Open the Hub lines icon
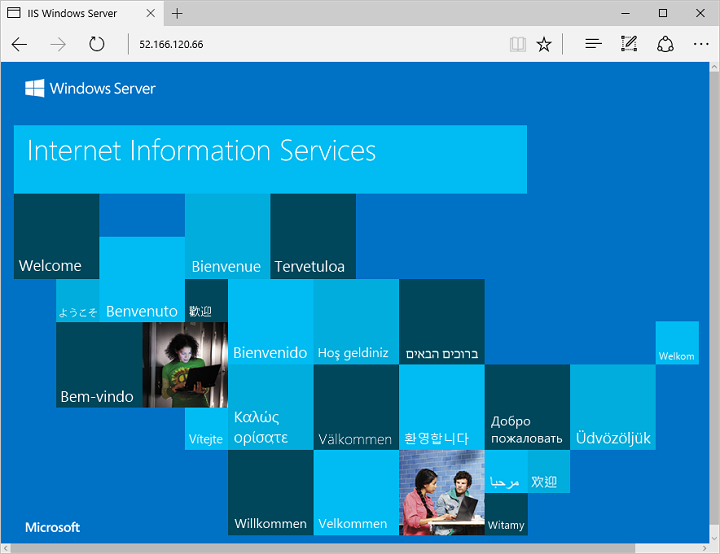The width and height of the screenshot is (720, 554). (593, 44)
